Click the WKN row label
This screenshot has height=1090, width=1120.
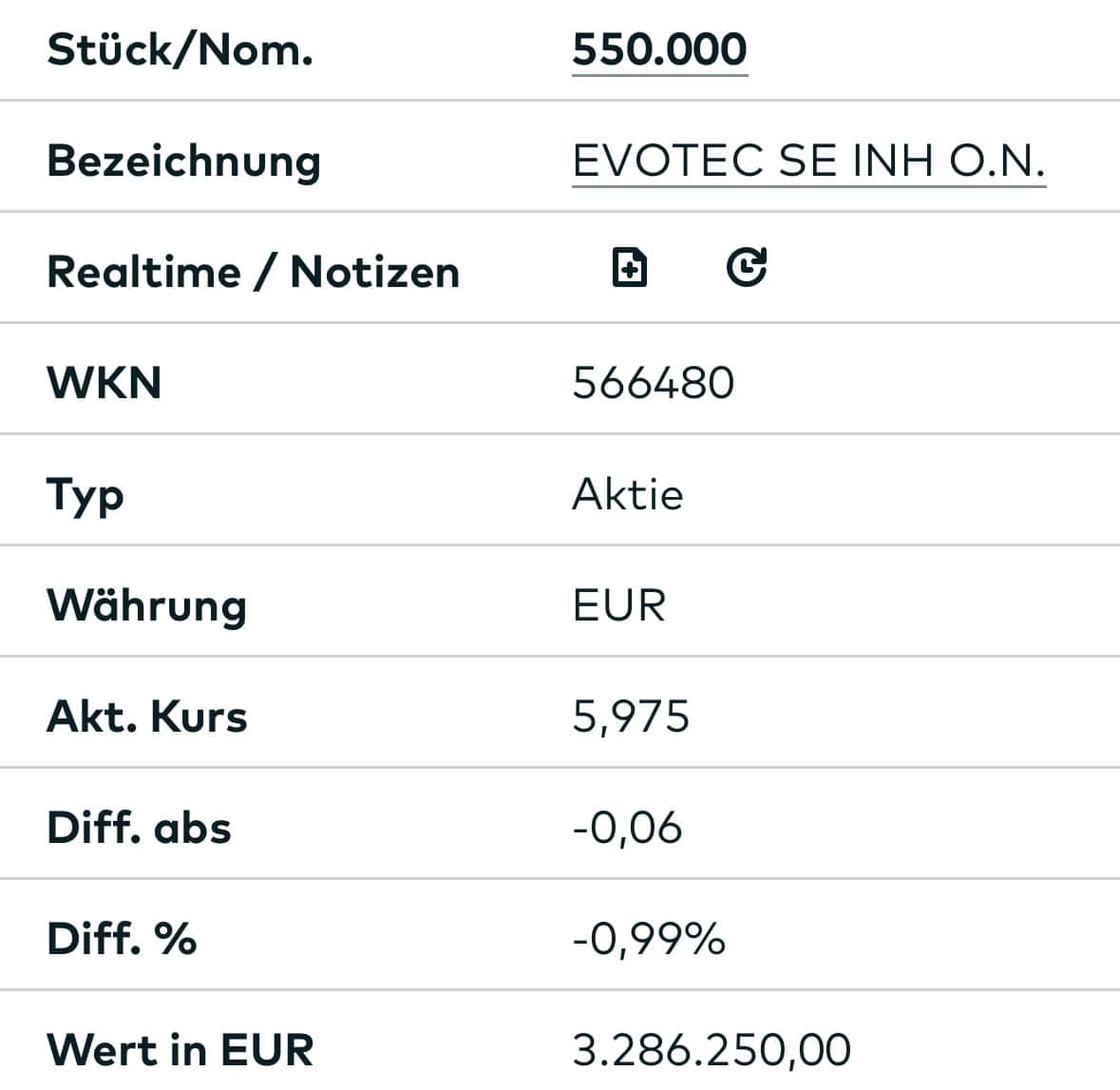click(104, 383)
